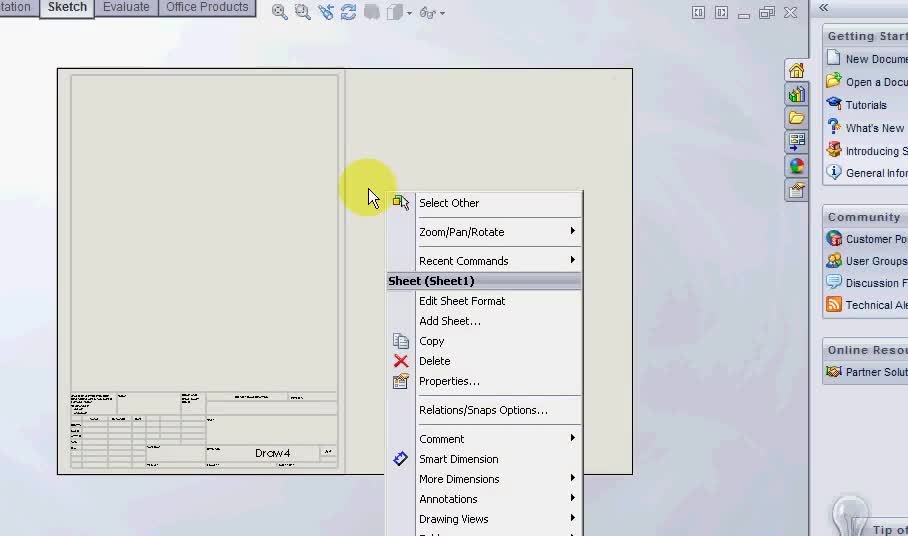Viewport: 908px width, 536px height.
Task: Click the 3D Drawing View icon
Action: click(x=372, y=12)
